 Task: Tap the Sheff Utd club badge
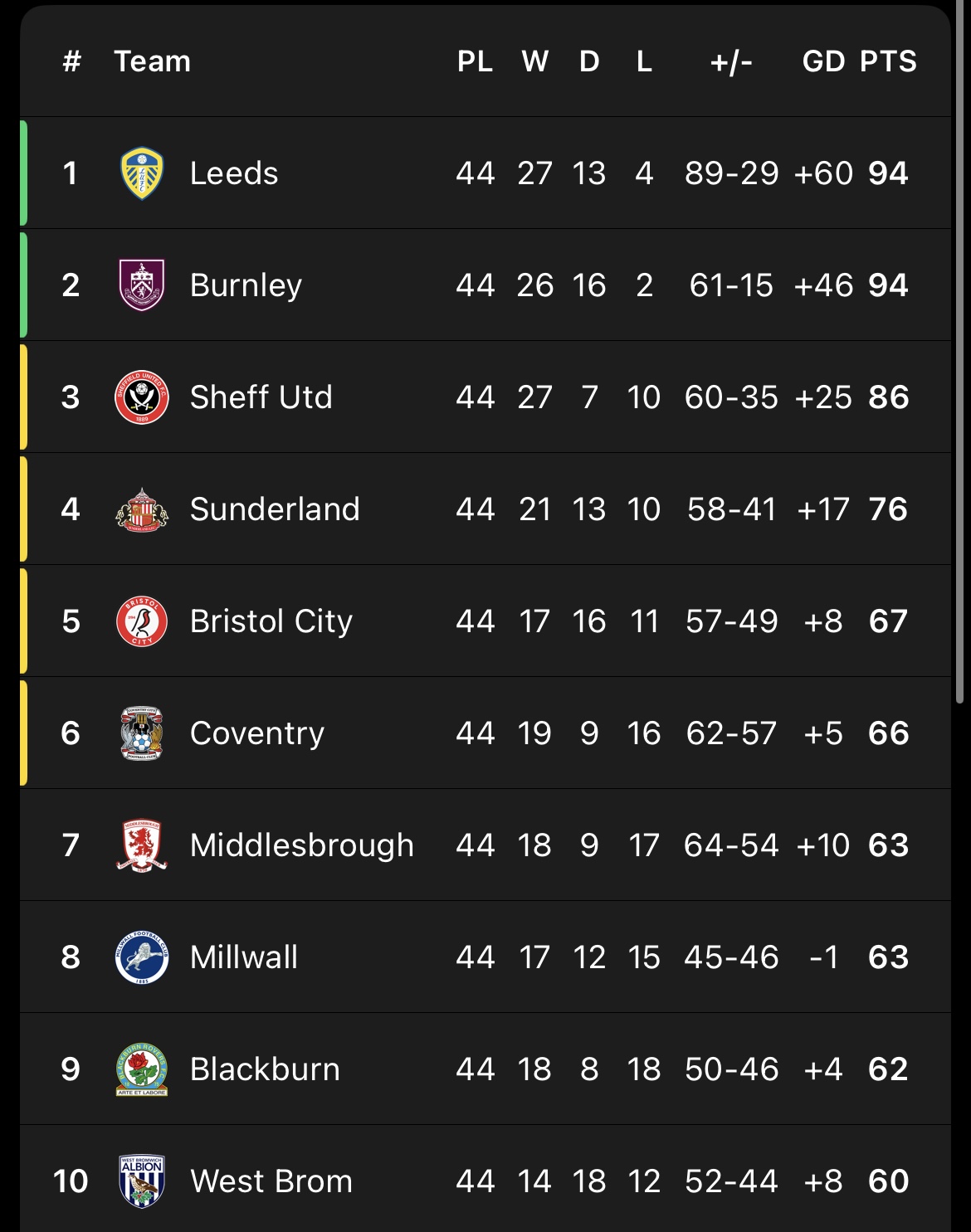tap(142, 397)
